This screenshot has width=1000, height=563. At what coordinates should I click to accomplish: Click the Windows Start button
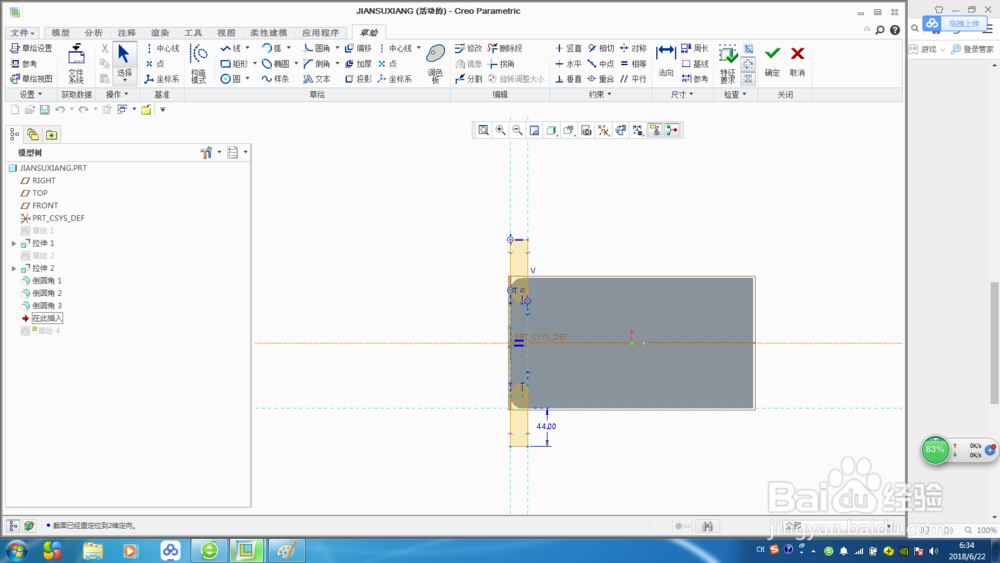(x=17, y=550)
